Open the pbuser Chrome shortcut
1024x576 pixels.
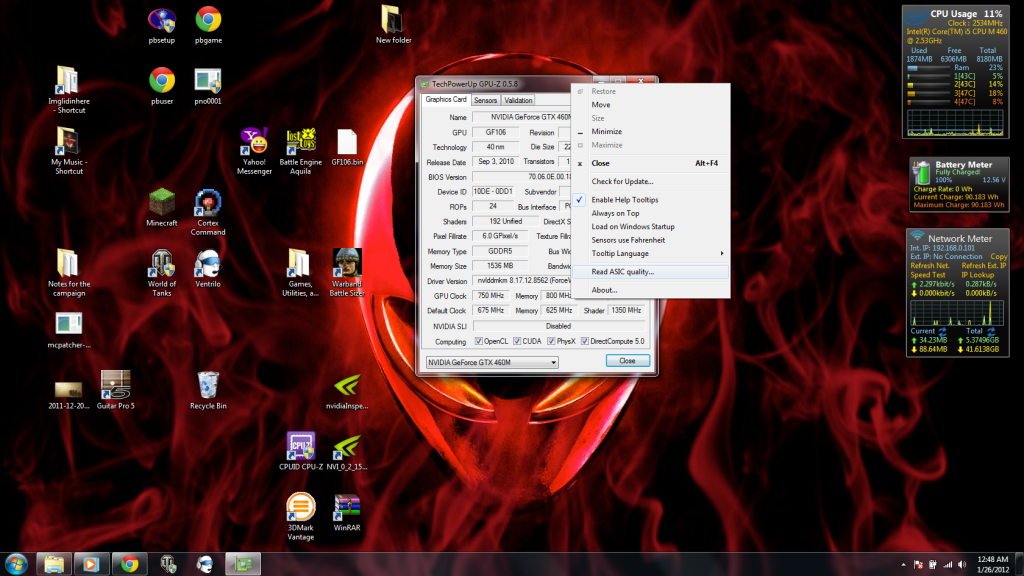162,87
